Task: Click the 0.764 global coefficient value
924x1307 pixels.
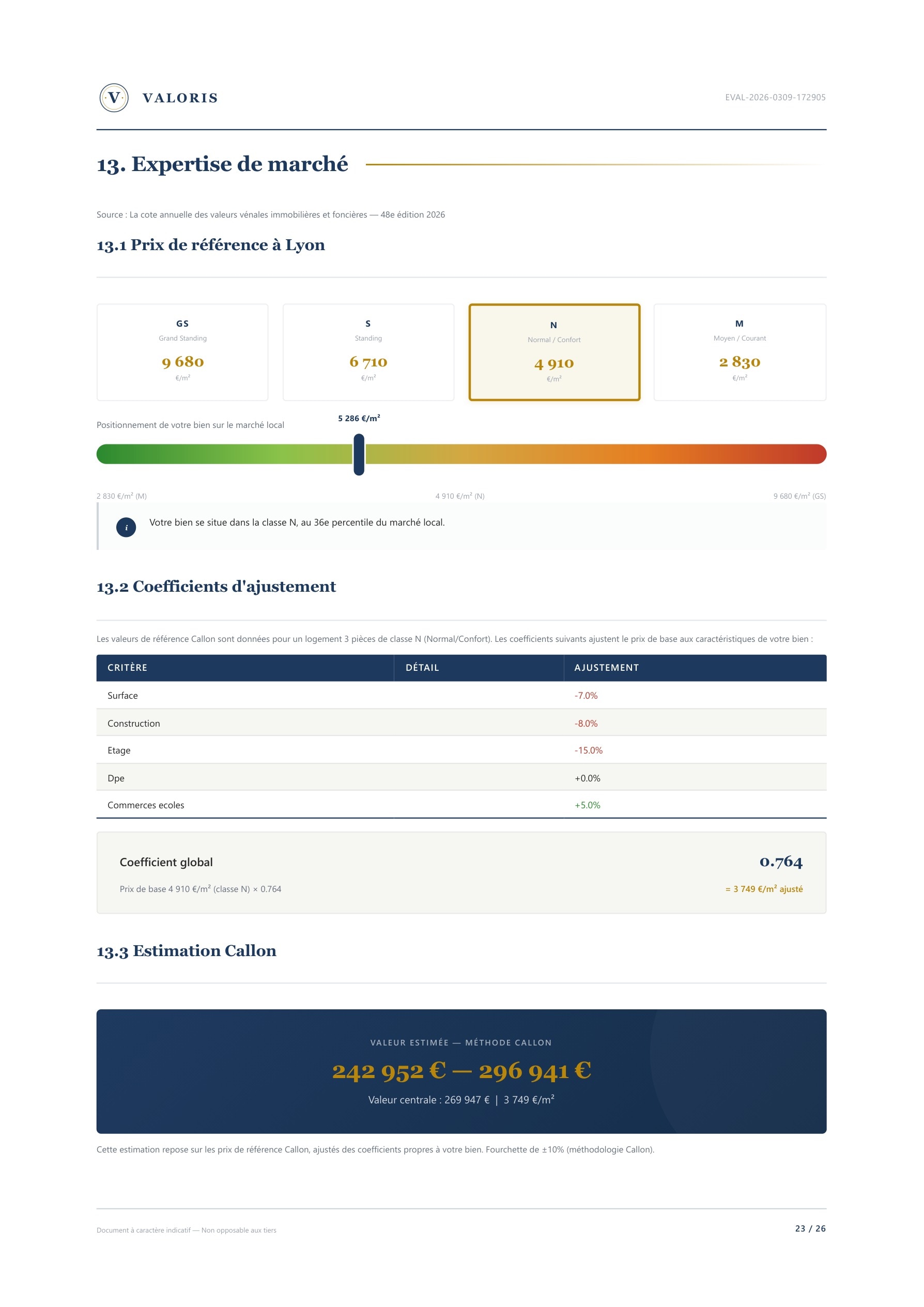Action: pyautogui.click(x=780, y=862)
